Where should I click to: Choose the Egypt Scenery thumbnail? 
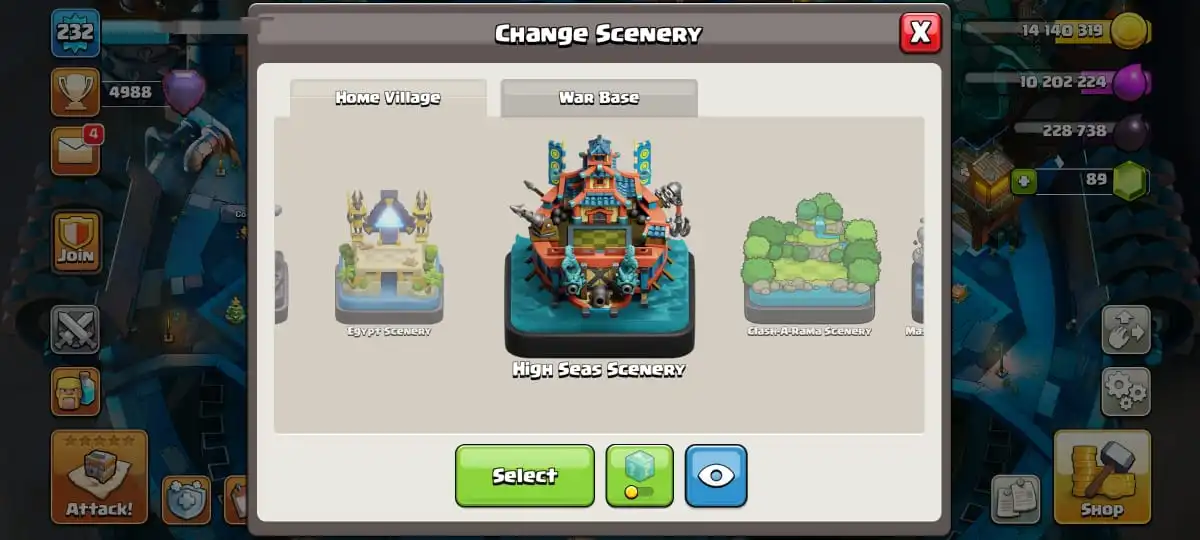click(389, 260)
